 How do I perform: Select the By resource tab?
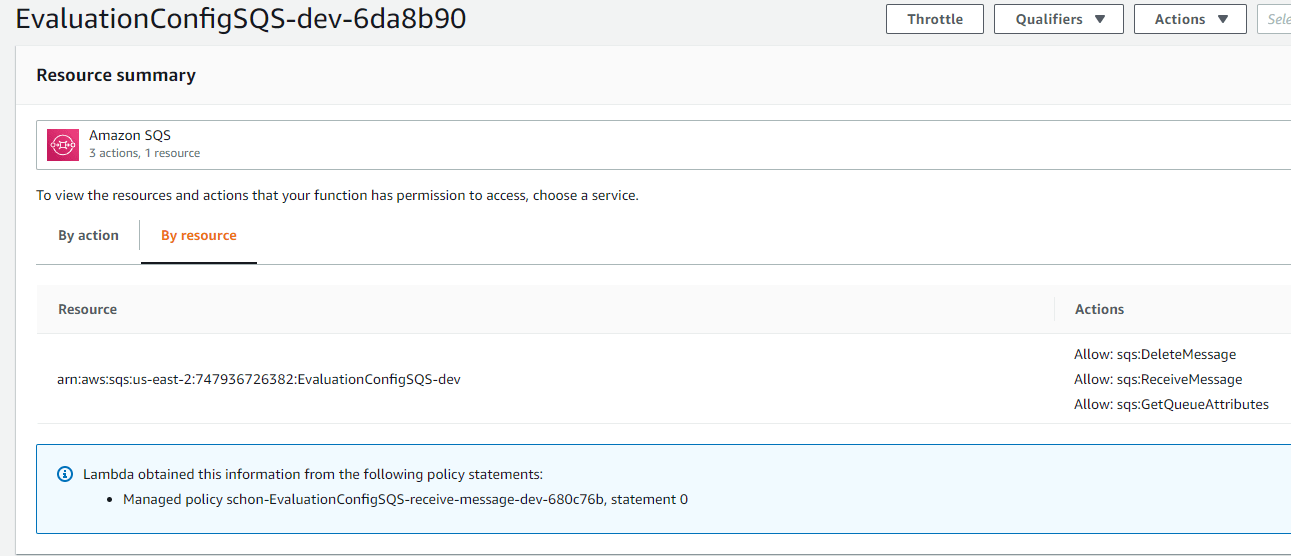(x=199, y=236)
